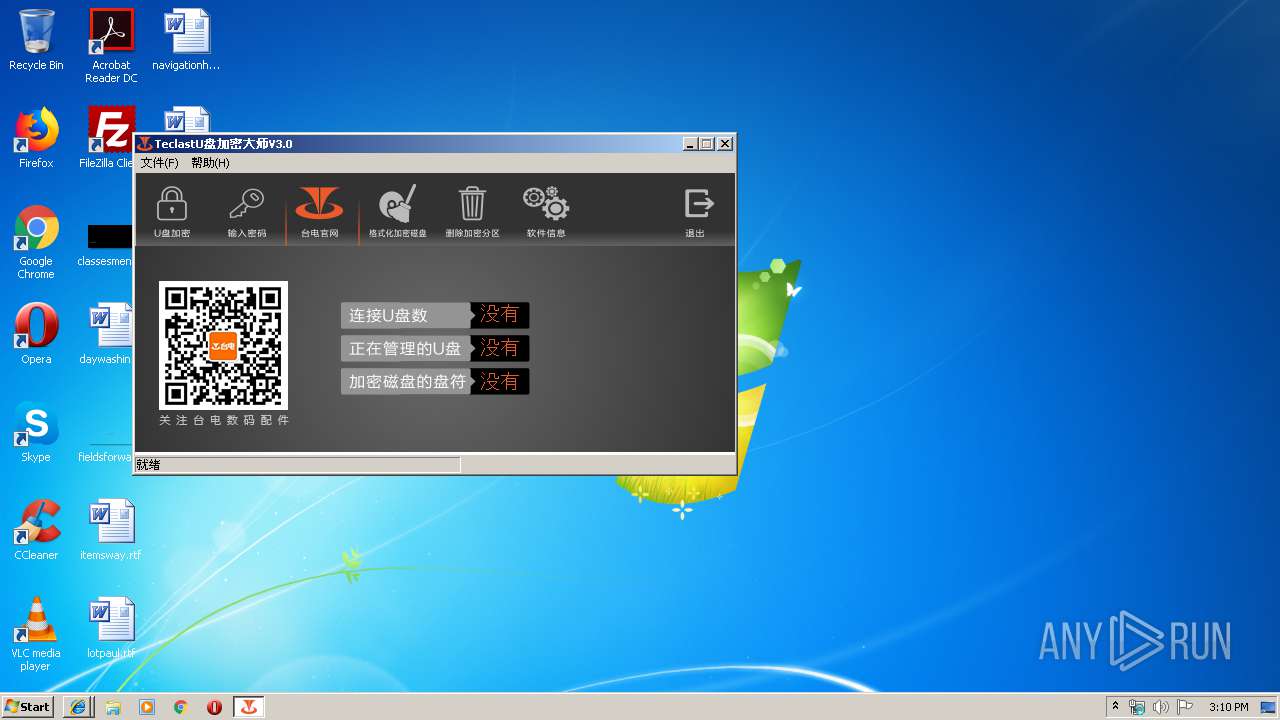Click the Show desktop button
1280x720 pixels.
pyautogui.click(x=1270, y=707)
